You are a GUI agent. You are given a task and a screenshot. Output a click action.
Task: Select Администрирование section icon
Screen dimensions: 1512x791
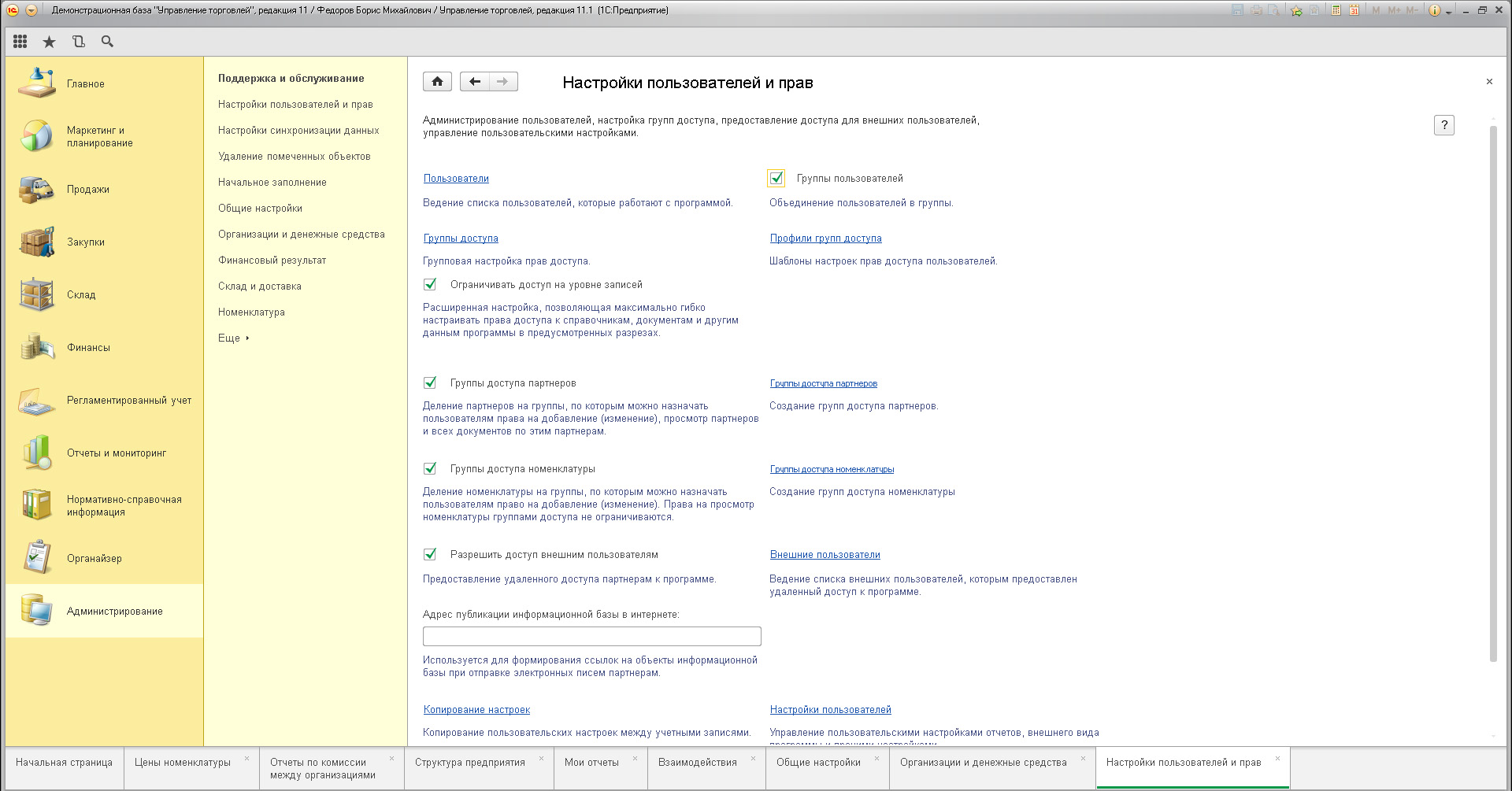(x=37, y=611)
